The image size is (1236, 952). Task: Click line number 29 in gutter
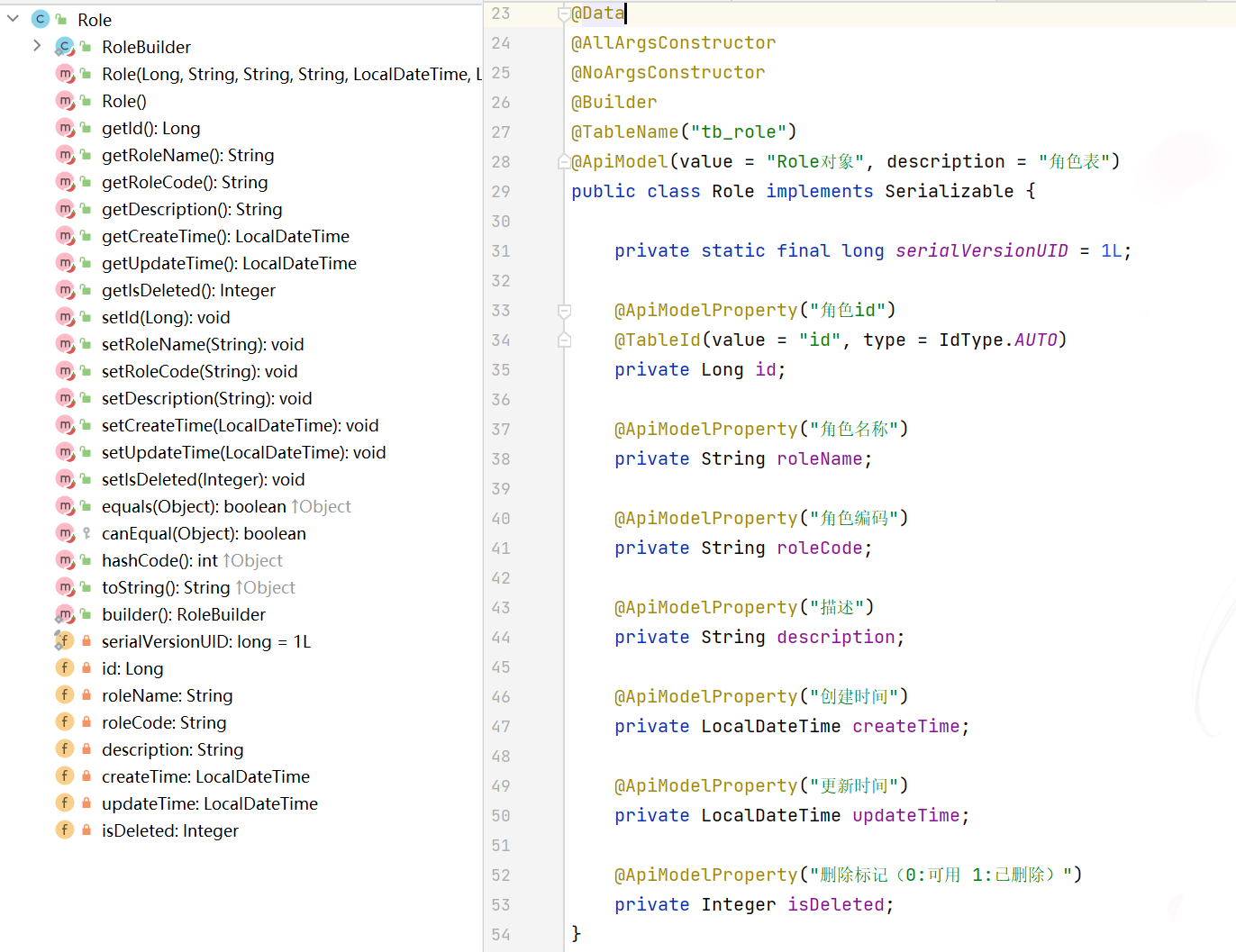point(501,191)
